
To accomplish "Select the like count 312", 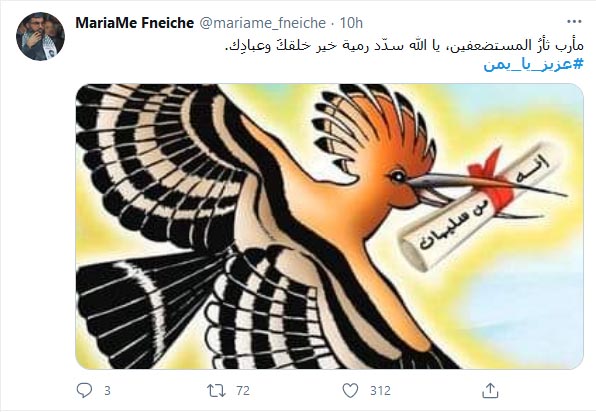I will [x=380, y=391].
